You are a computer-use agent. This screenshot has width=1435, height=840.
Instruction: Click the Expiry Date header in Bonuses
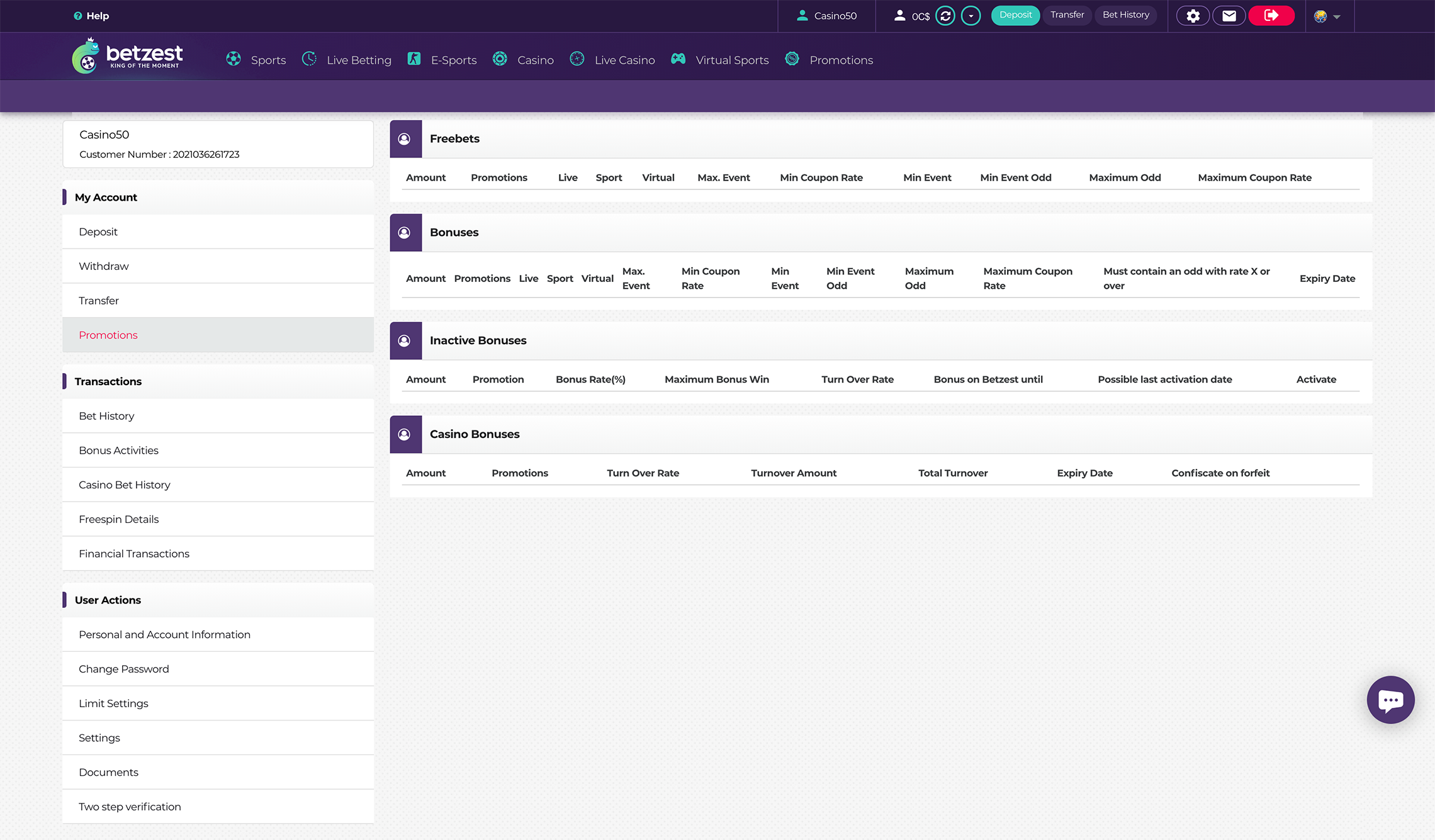[1327, 279]
